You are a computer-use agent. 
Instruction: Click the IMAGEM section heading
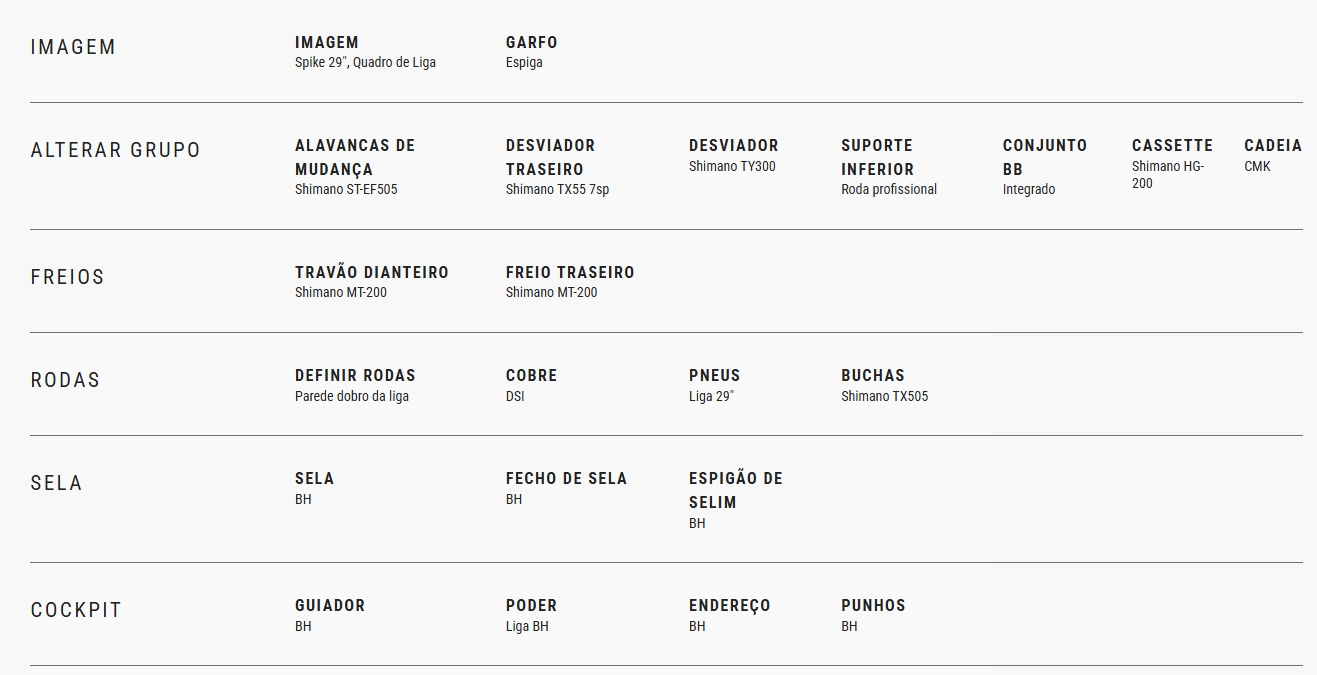click(x=73, y=47)
